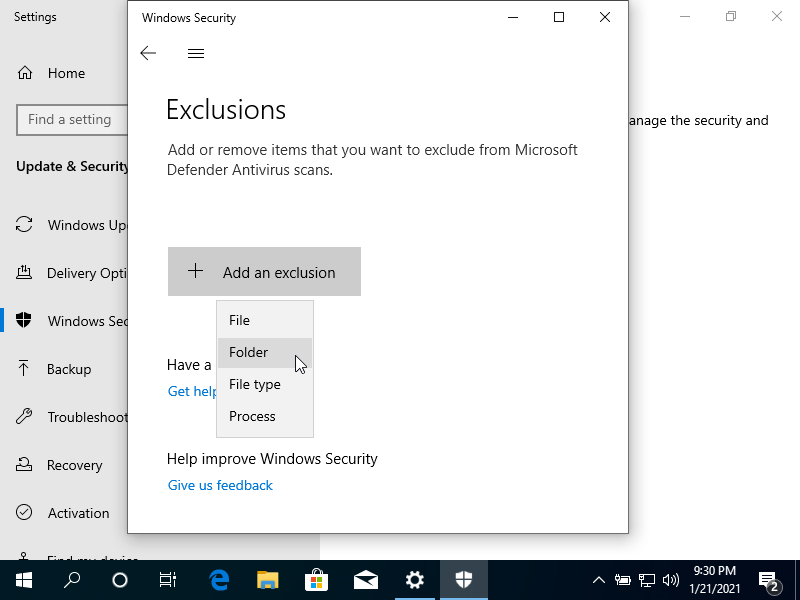The image size is (800, 600).
Task: Click the power/battery tray icon
Action: 622,580
